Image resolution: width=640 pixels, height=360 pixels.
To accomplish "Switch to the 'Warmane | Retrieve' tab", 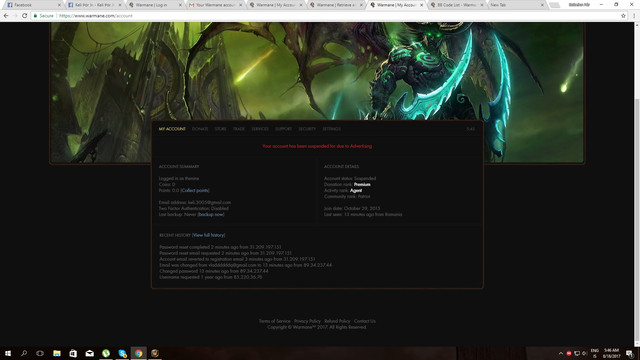I will [335, 5].
